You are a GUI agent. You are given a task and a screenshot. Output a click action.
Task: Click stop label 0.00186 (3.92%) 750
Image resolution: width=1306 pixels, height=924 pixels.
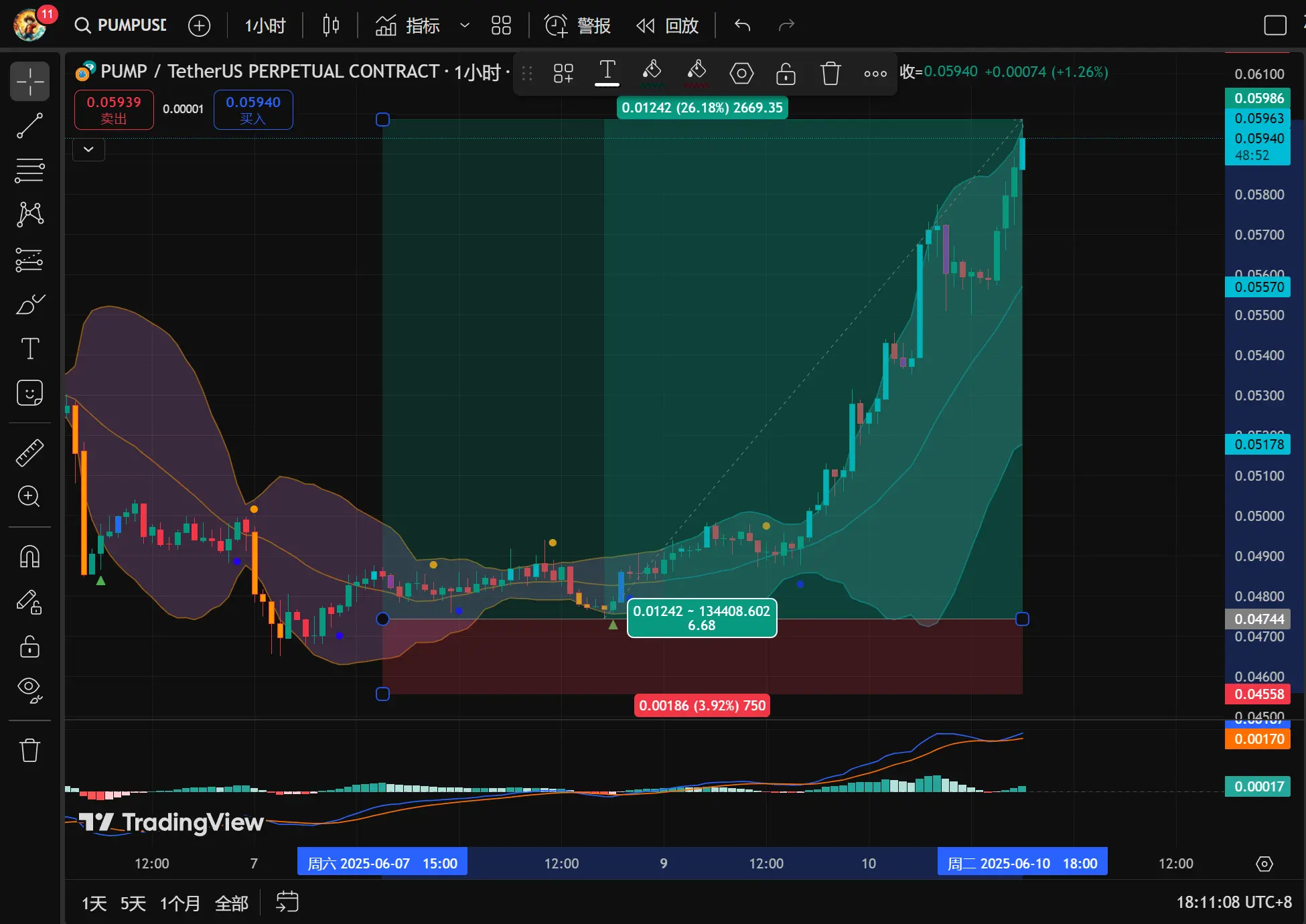702,706
